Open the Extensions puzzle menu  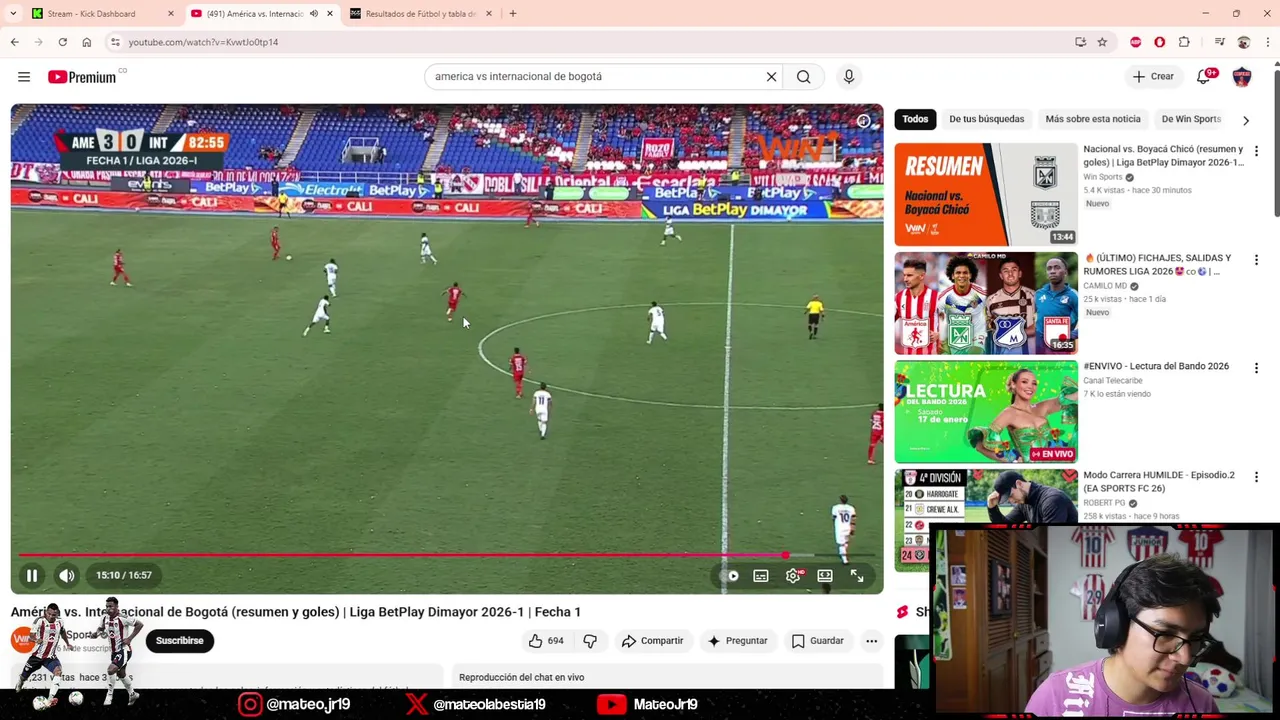1184,42
